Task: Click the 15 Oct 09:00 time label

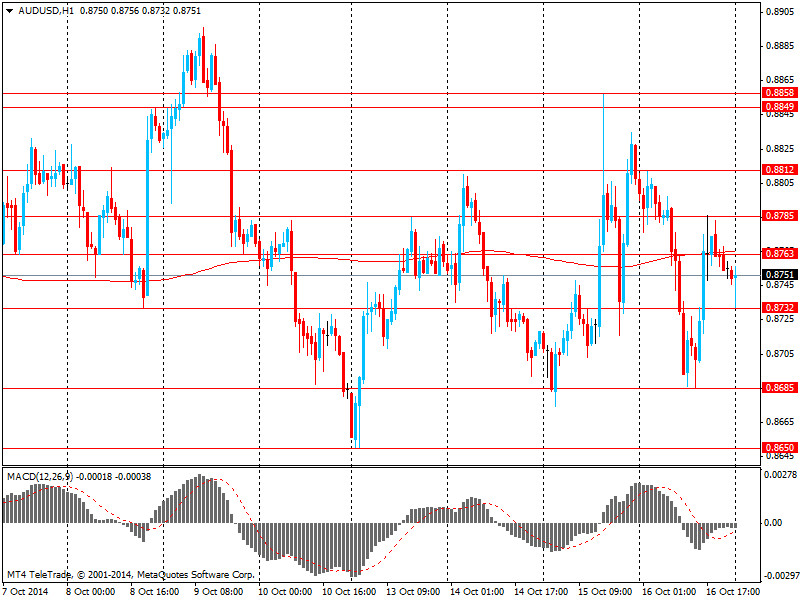Action: [x=606, y=591]
